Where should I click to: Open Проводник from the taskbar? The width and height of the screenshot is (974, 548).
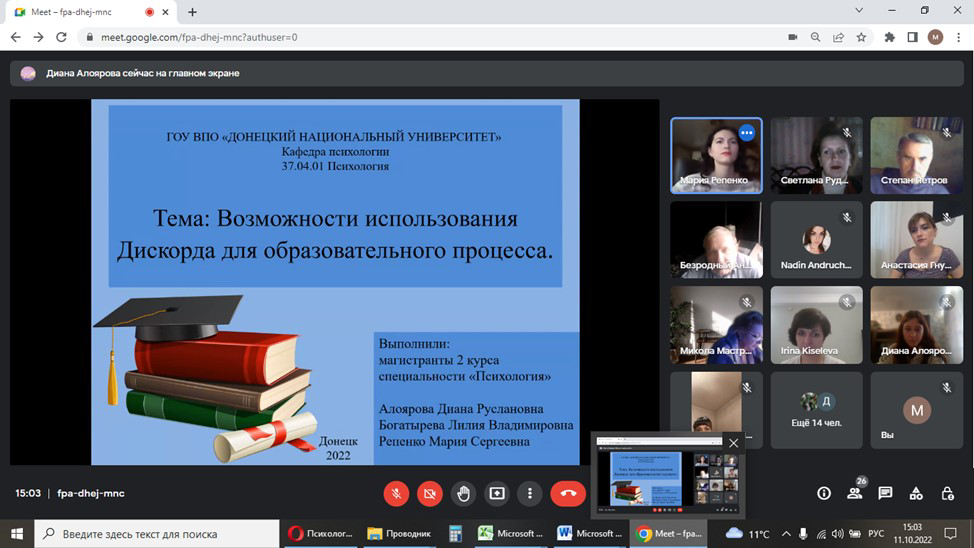[399, 534]
